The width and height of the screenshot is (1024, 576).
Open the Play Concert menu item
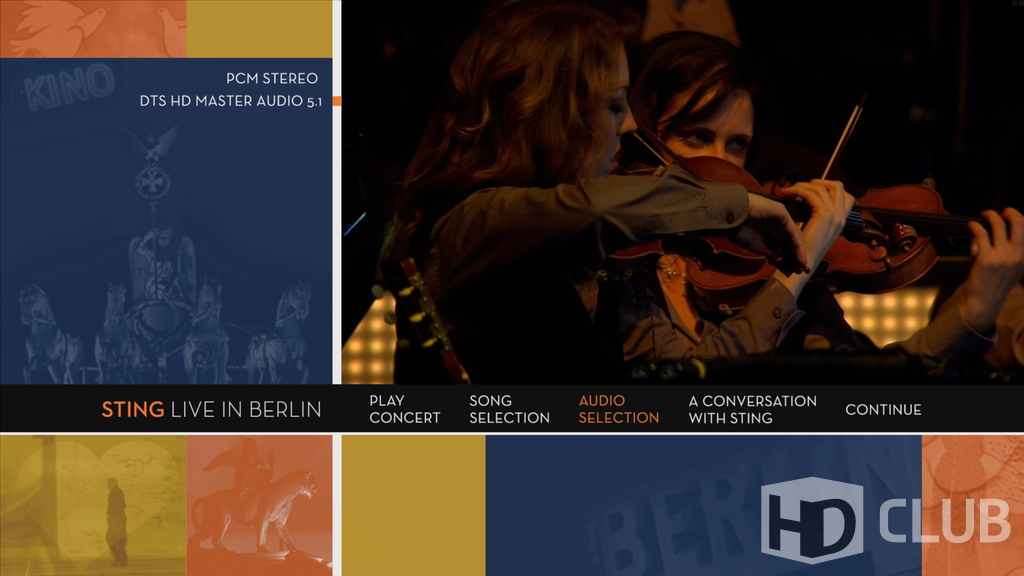(404, 409)
